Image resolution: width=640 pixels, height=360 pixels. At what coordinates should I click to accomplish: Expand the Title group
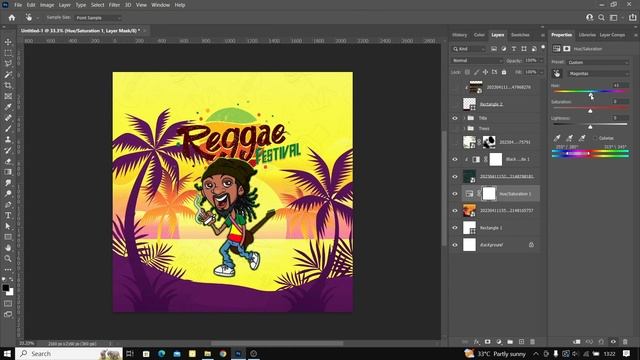pyautogui.click(x=464, y=118)
